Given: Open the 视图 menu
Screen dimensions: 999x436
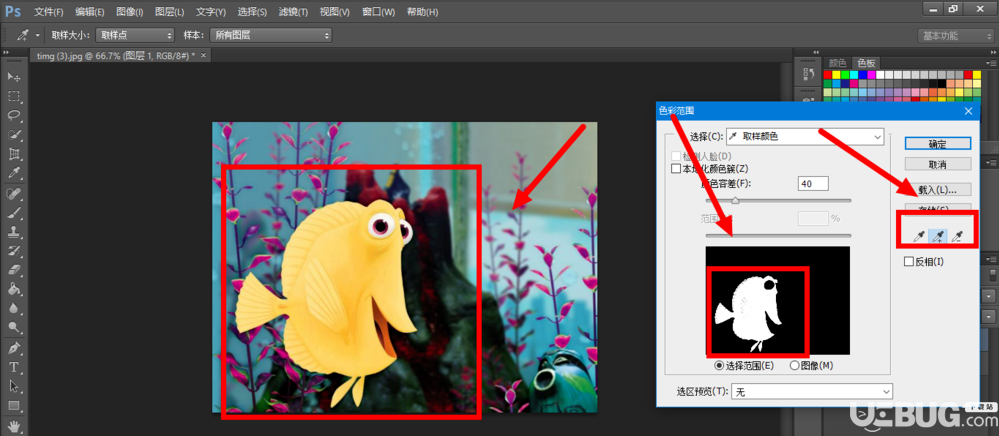Looking at the screenshot, I should pos(334,12).
